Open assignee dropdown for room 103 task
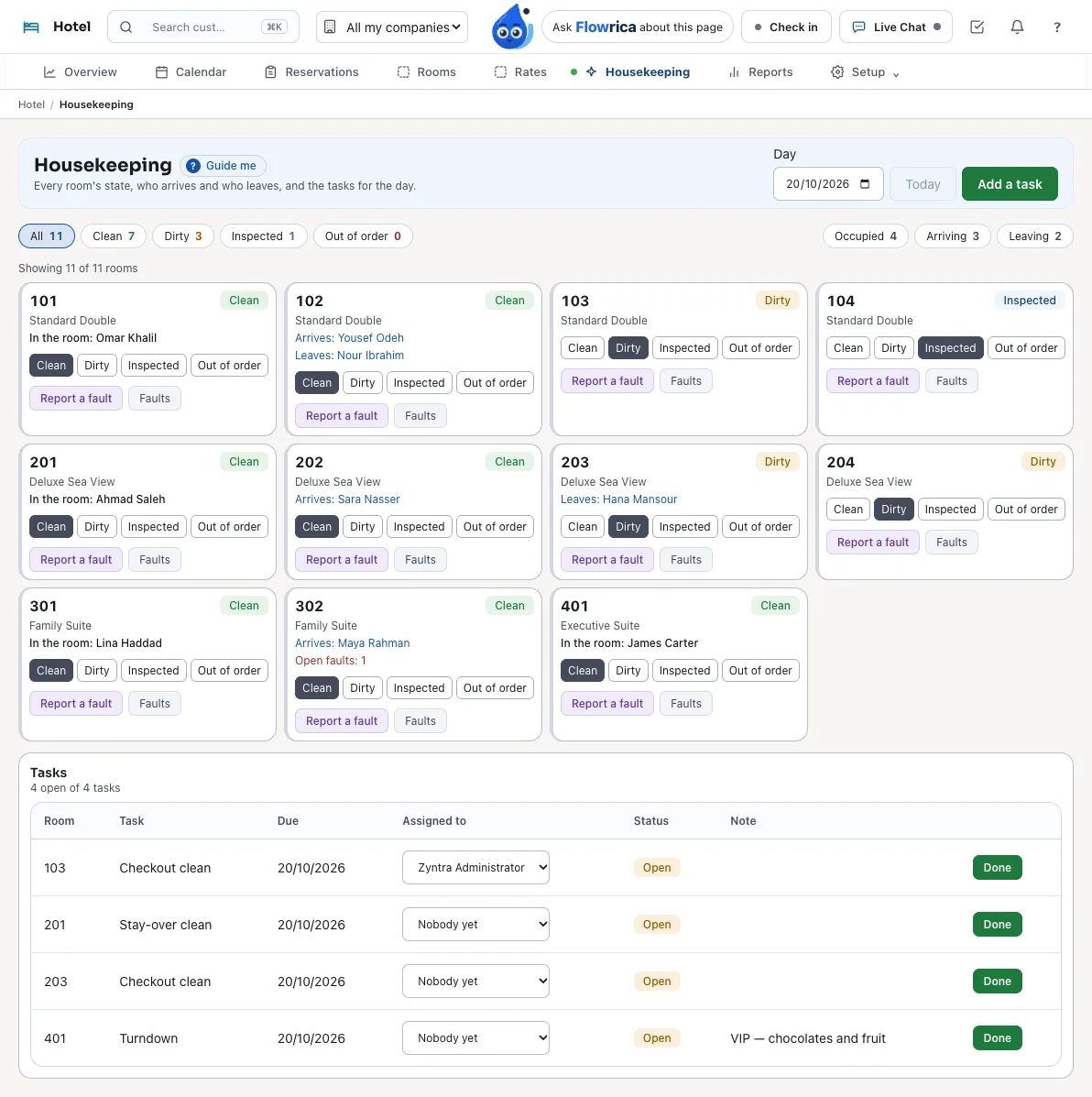Image resolution: width=1092 pixels, height=1097 pixels. coord(475,868)
